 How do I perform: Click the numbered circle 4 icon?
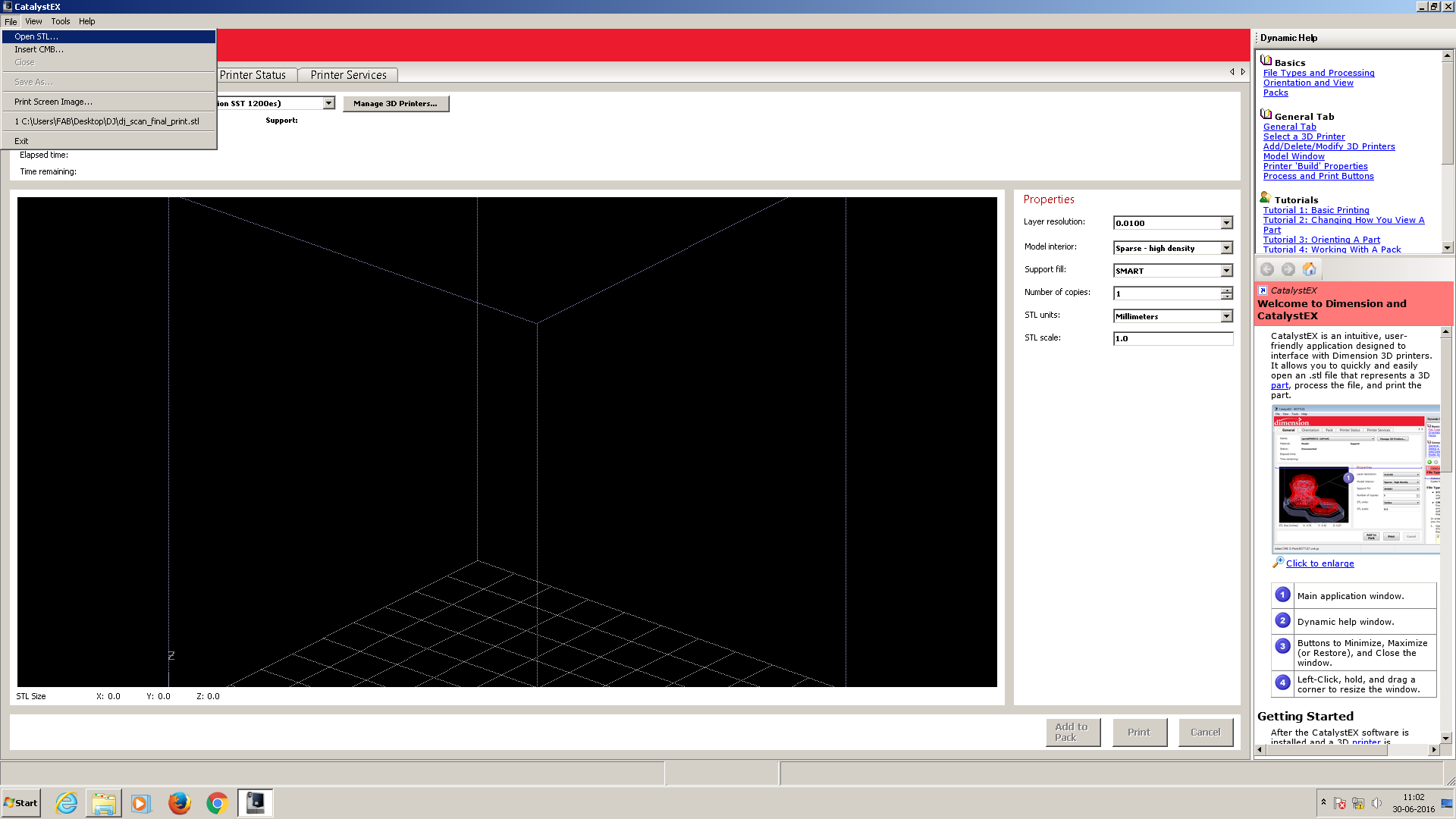click(1282, 682)
